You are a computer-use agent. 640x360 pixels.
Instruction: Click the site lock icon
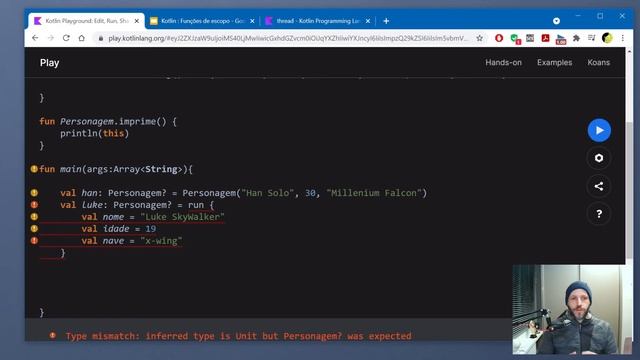coord(100,38)
